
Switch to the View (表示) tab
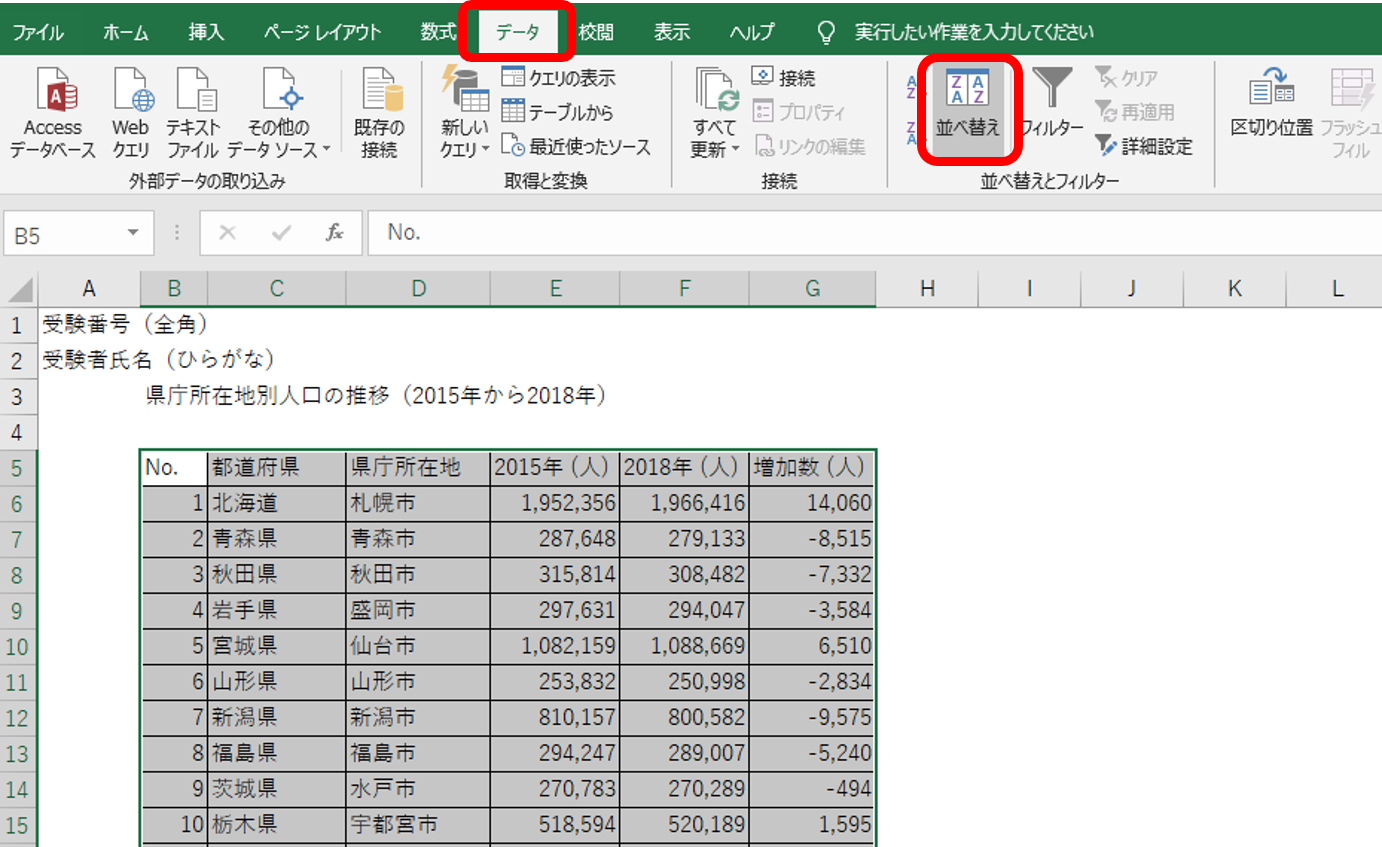672,32
